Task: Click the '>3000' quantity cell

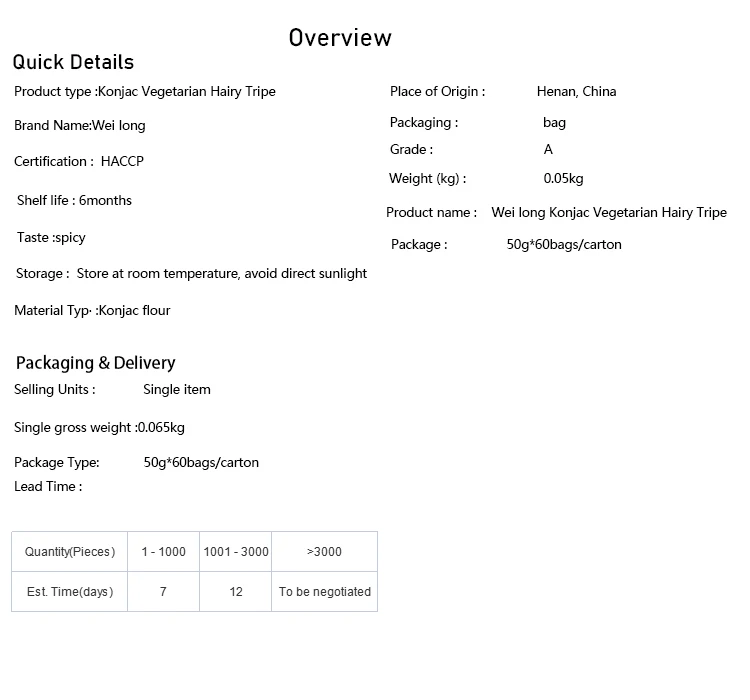Action: tap(324, 552)
